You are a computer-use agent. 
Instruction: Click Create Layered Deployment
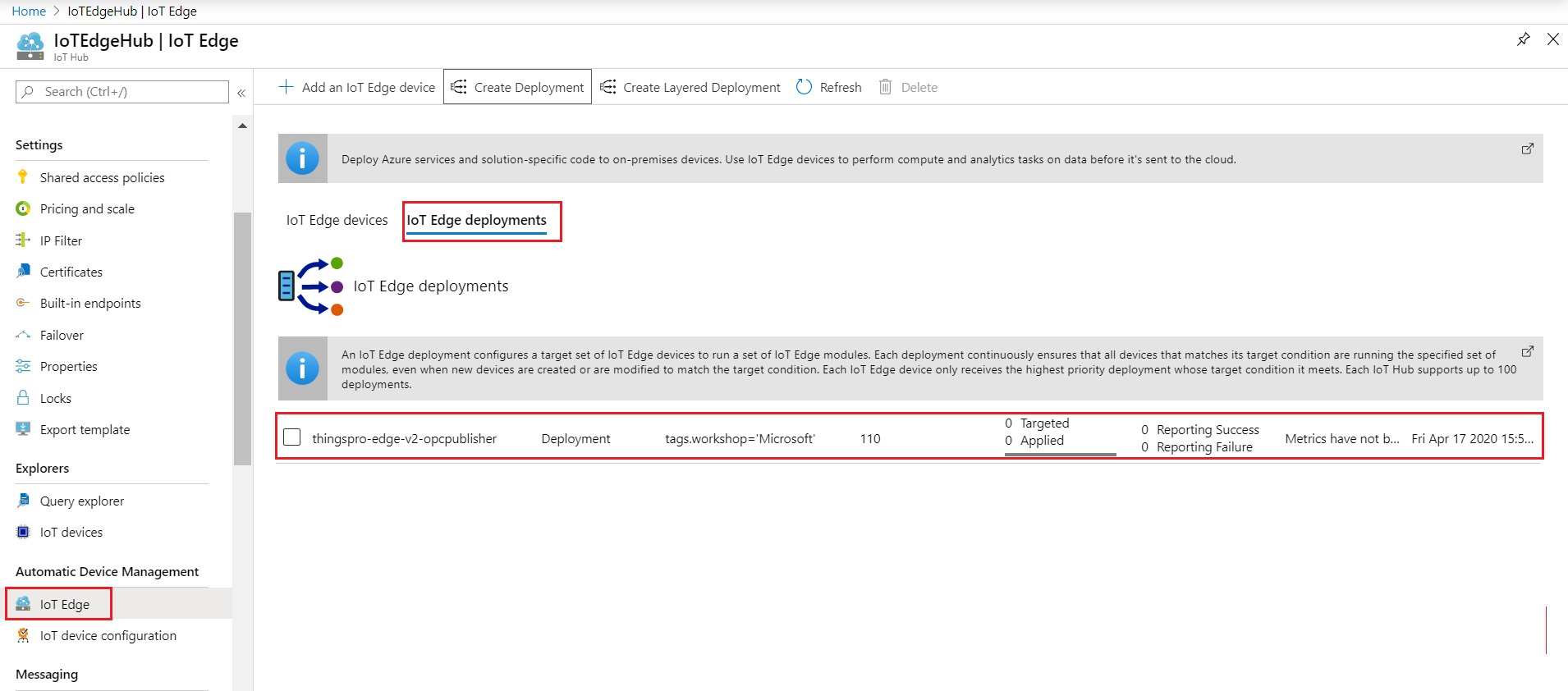(690, 87)
